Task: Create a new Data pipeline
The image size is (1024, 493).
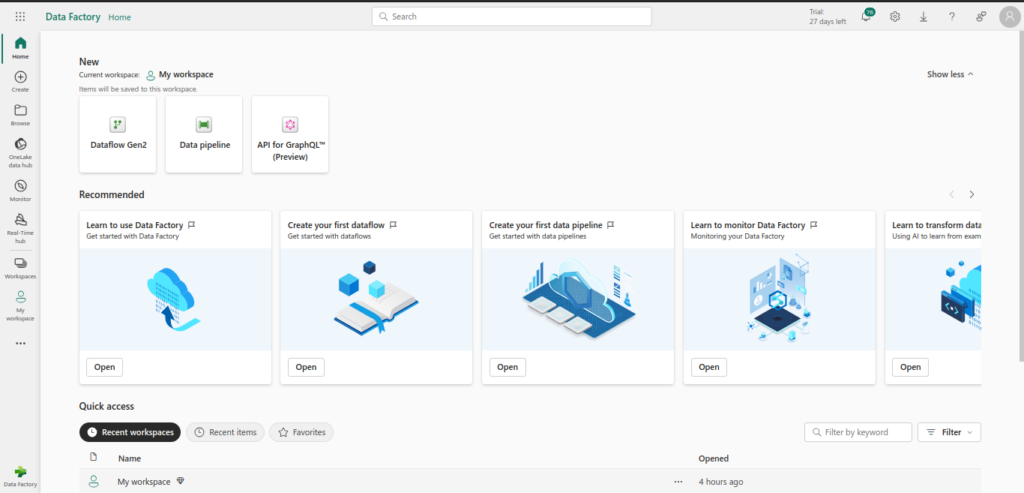Action: [204, 134]
